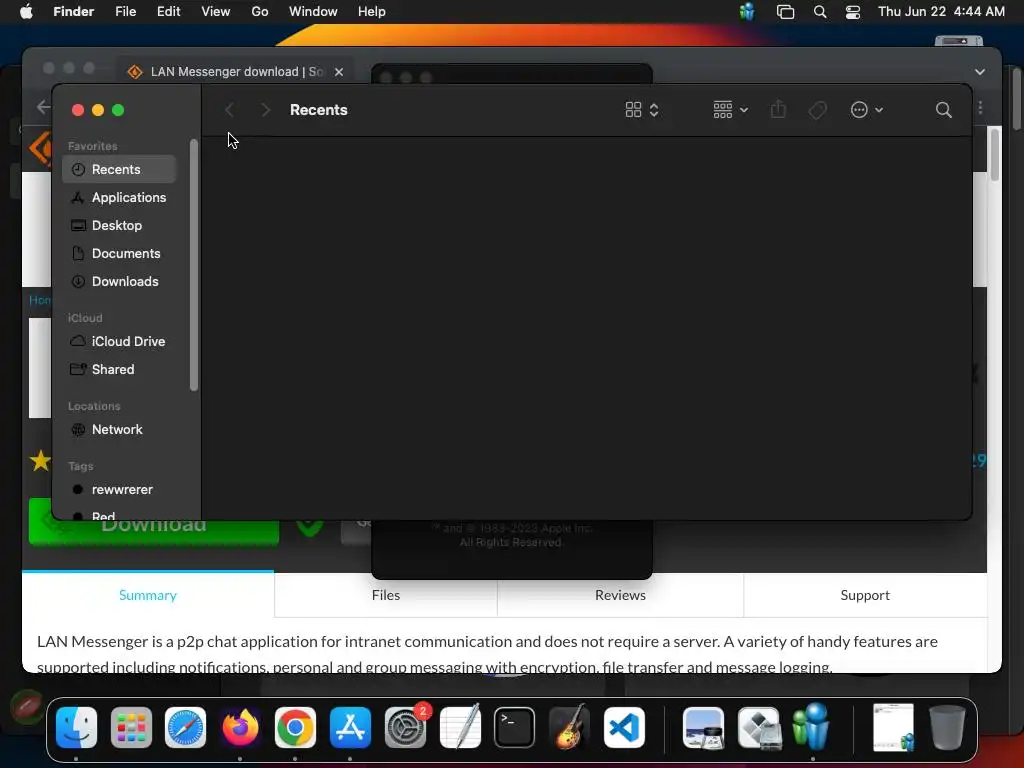Open Spotlight search in menu bar
Screen dimensions: 1024x768
click(820, 12)
